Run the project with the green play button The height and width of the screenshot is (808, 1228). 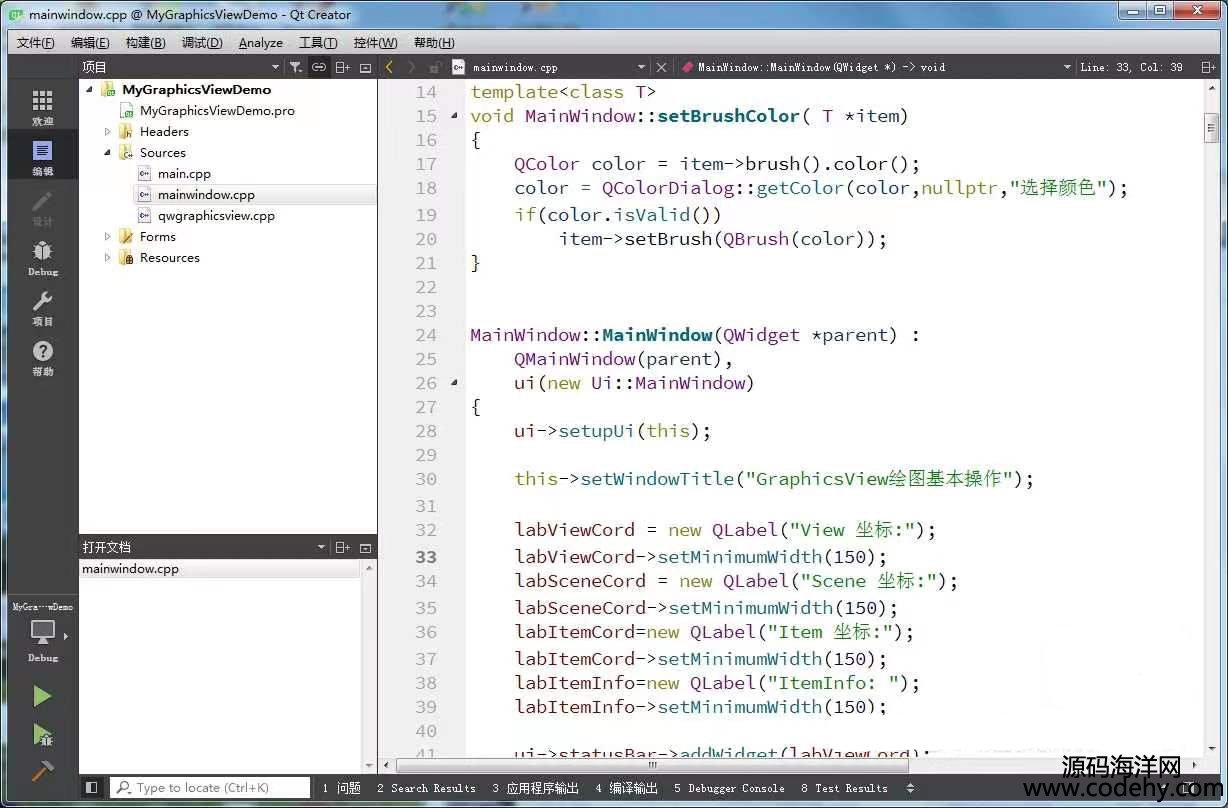[x=42, y=696]
